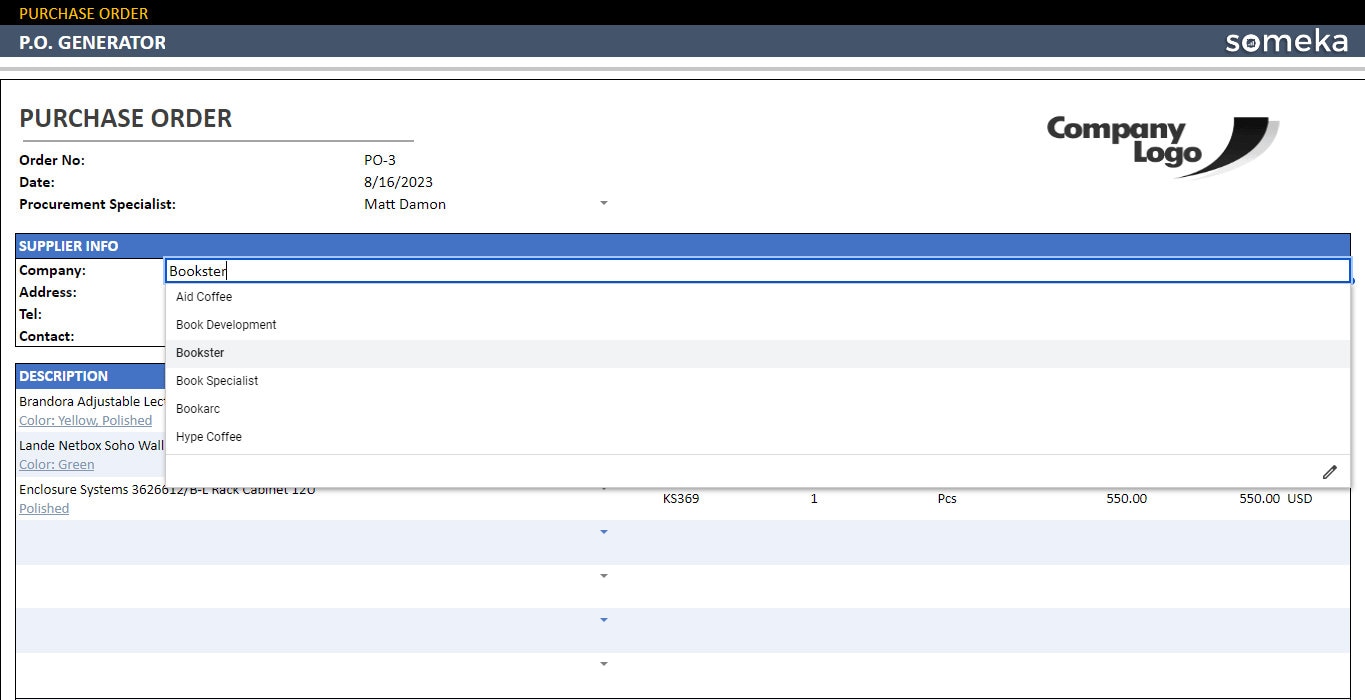Screen dimensions: 1365x700
Task: Open the Procurement Specialist dropdown arrow
Action: pyautogui.click(x=603, y=203)
